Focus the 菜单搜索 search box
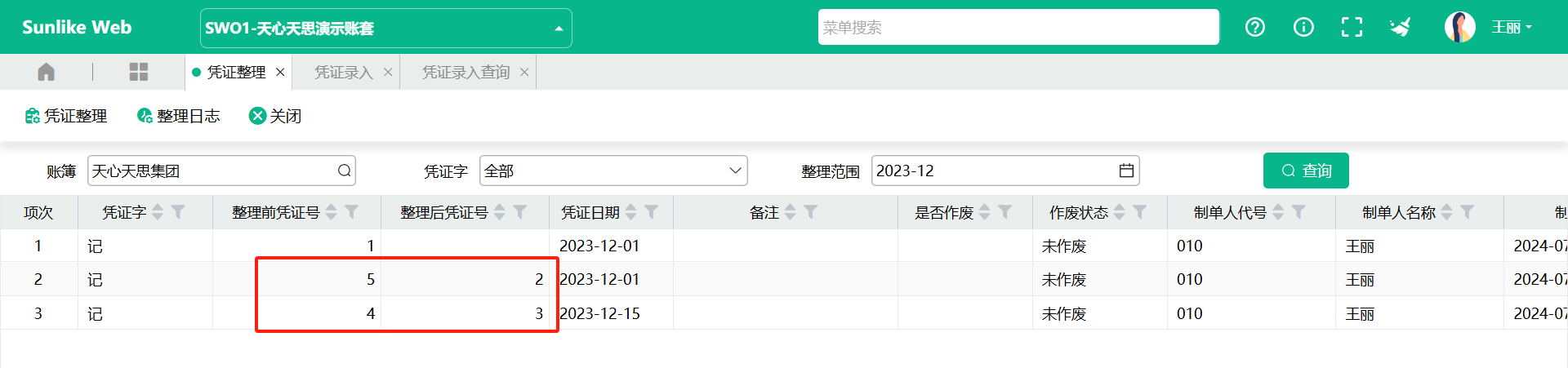This screenshot has height=368, width=1568. pos(1018,27)
